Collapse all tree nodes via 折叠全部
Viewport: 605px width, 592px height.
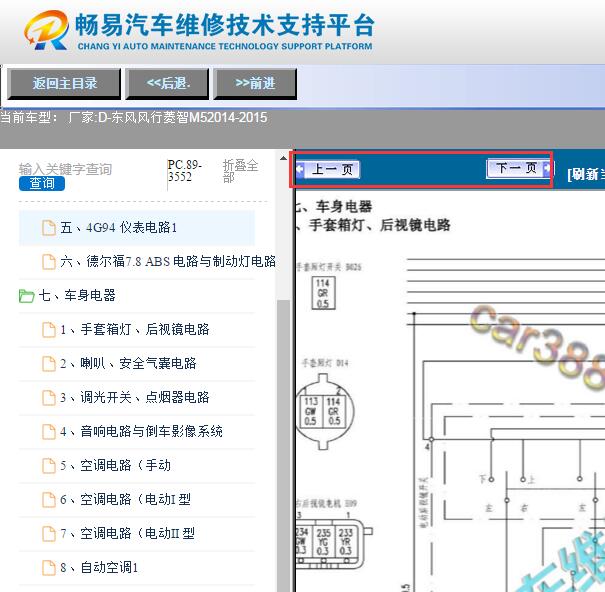coord(240,171)
